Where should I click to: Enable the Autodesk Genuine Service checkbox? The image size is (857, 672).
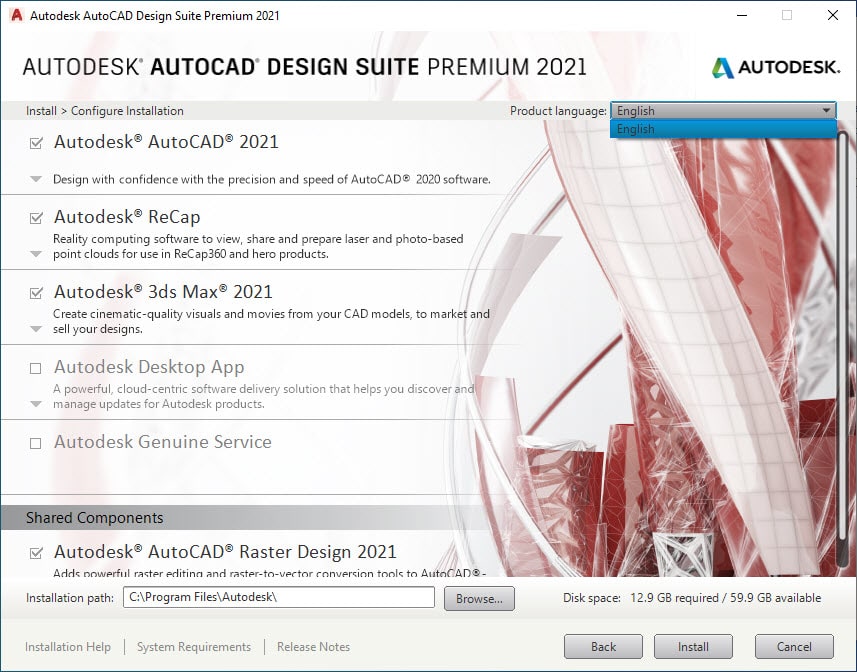pyautogui.click(x=36, y=443)
